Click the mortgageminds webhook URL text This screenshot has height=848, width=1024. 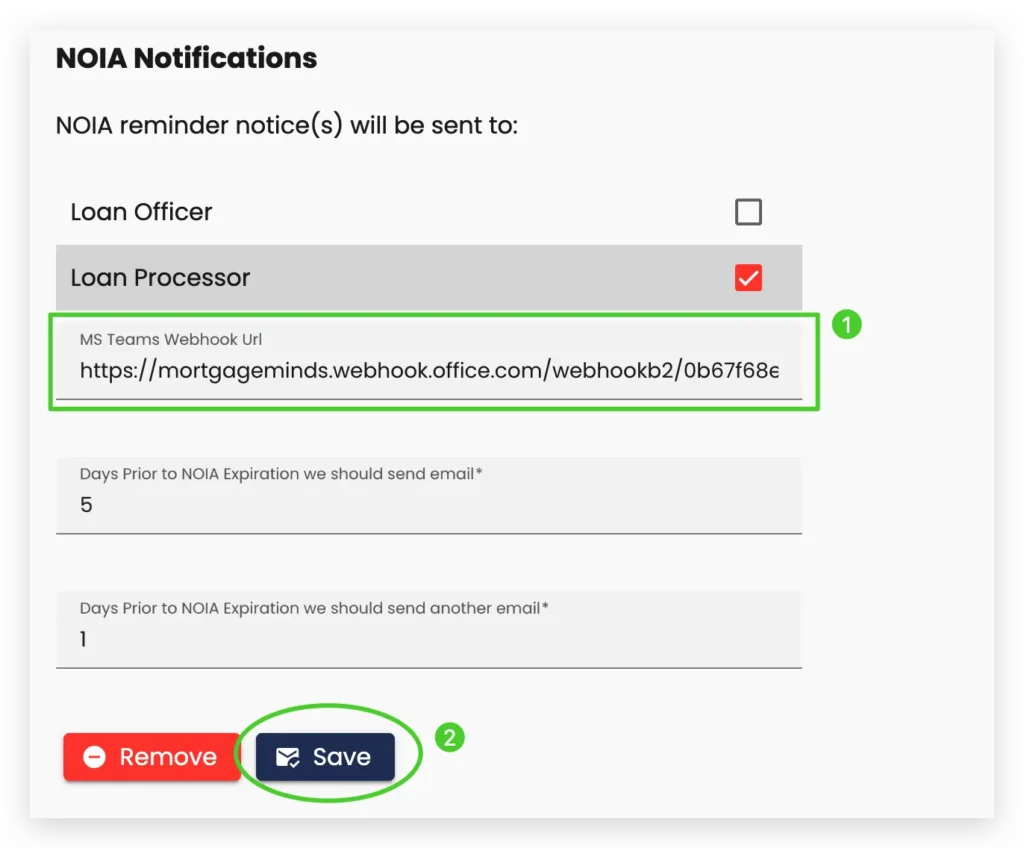pyautogui.click(x=428, y=371)
